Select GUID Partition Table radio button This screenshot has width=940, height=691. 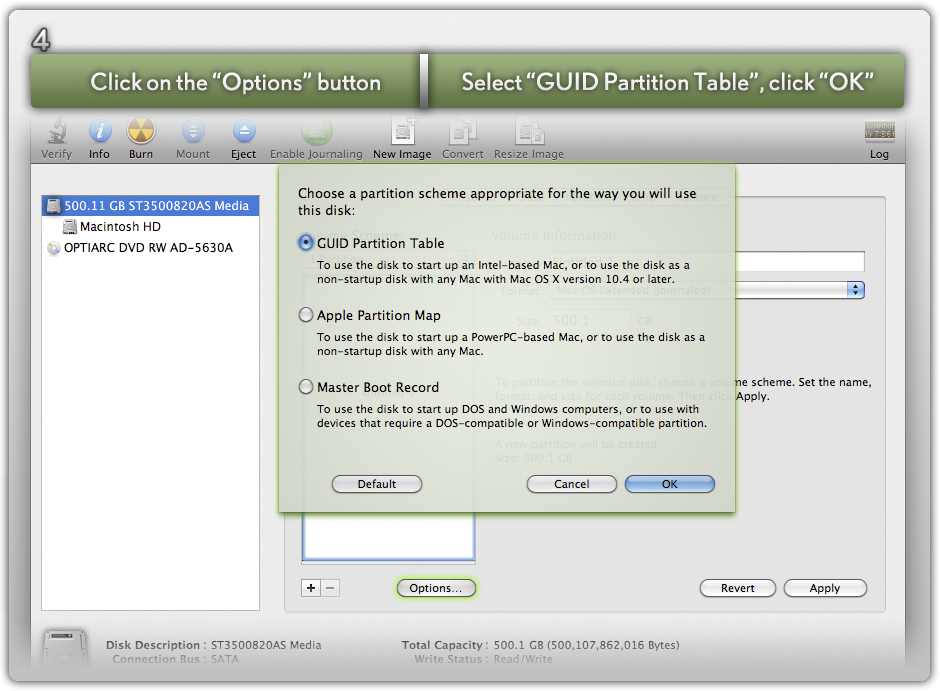coord(306,243)
